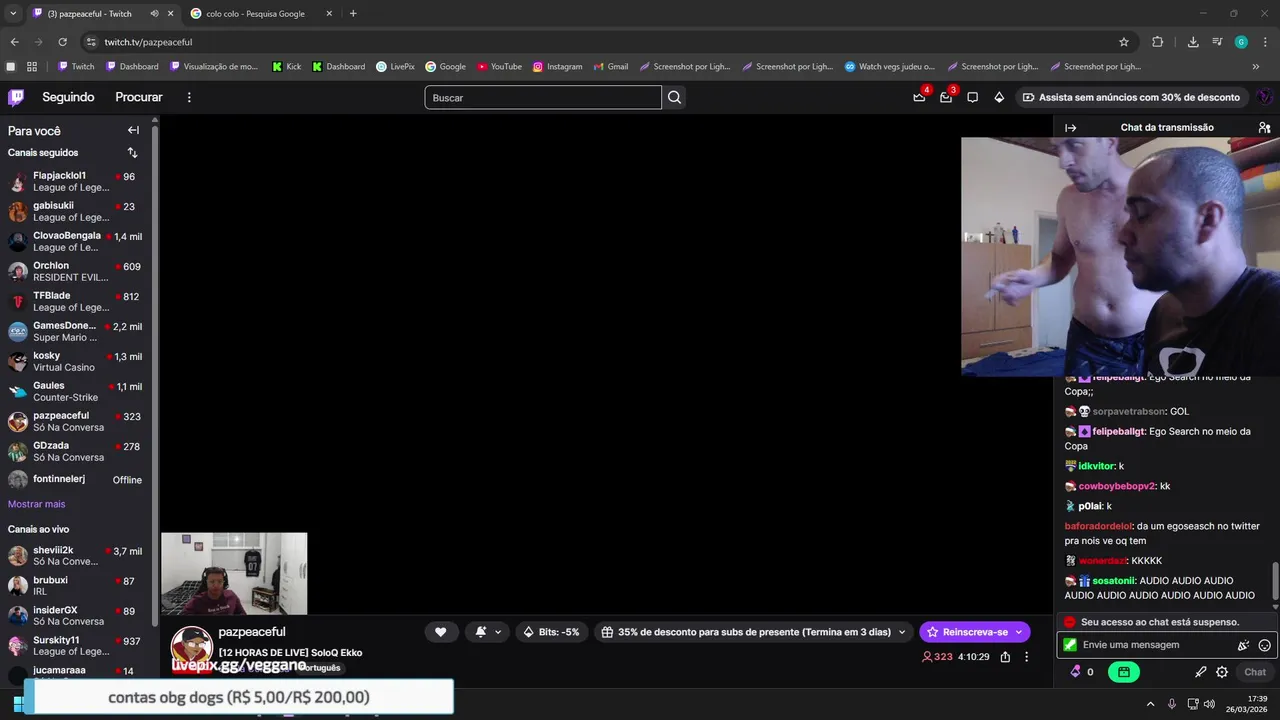Open the Bits: -5% button
Image resolution: width=1280 pixels, height=720 pixels.
point(551,632)
